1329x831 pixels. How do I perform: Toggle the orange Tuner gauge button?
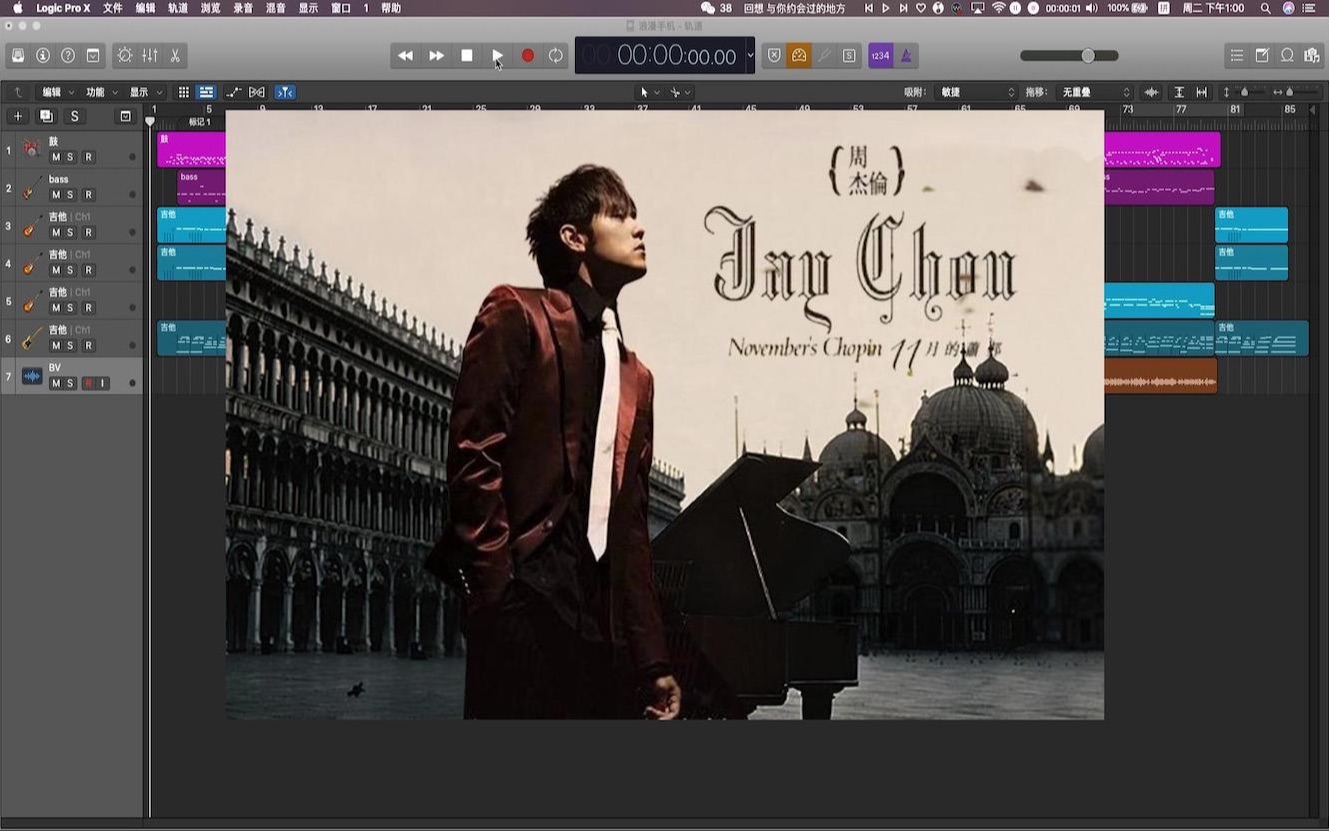[799, 56]
